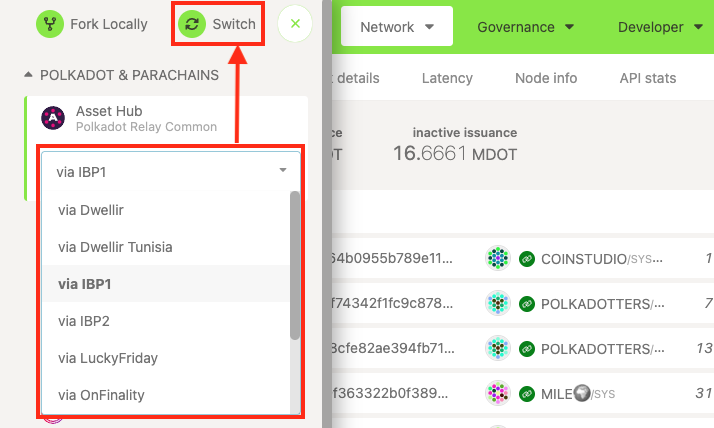Click the Switch refresh icon
The height and width of the screenshot is (428, 714).
(192, 24)
